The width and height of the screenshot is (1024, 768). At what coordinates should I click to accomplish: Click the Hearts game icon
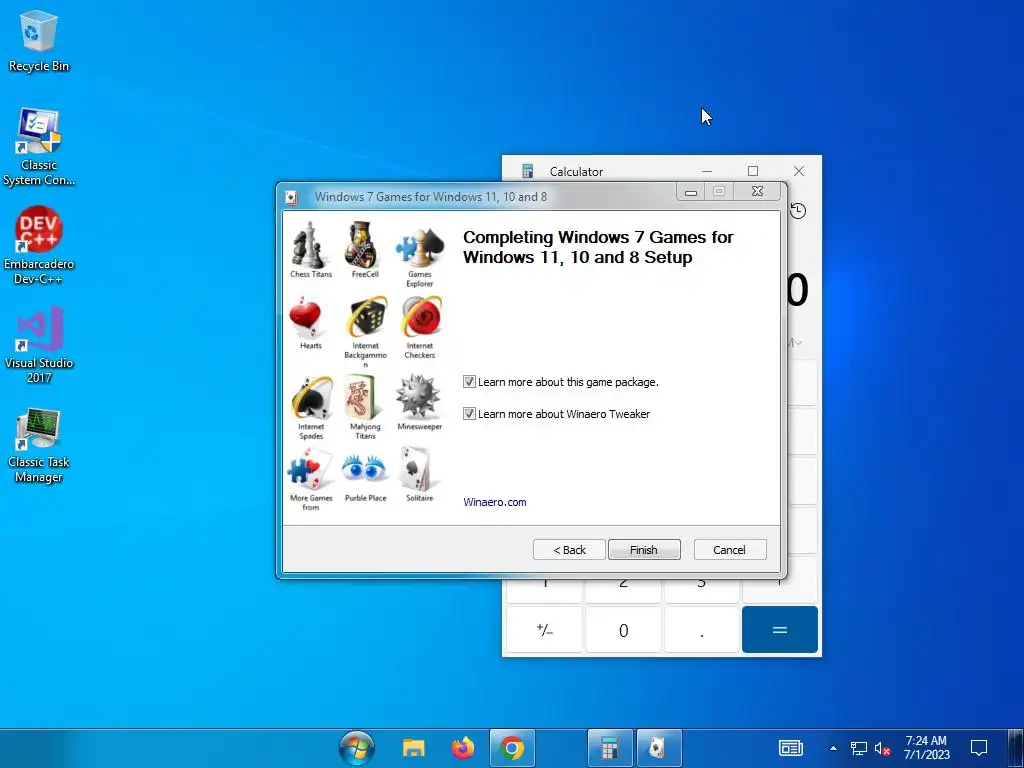(x=306, y=317)
